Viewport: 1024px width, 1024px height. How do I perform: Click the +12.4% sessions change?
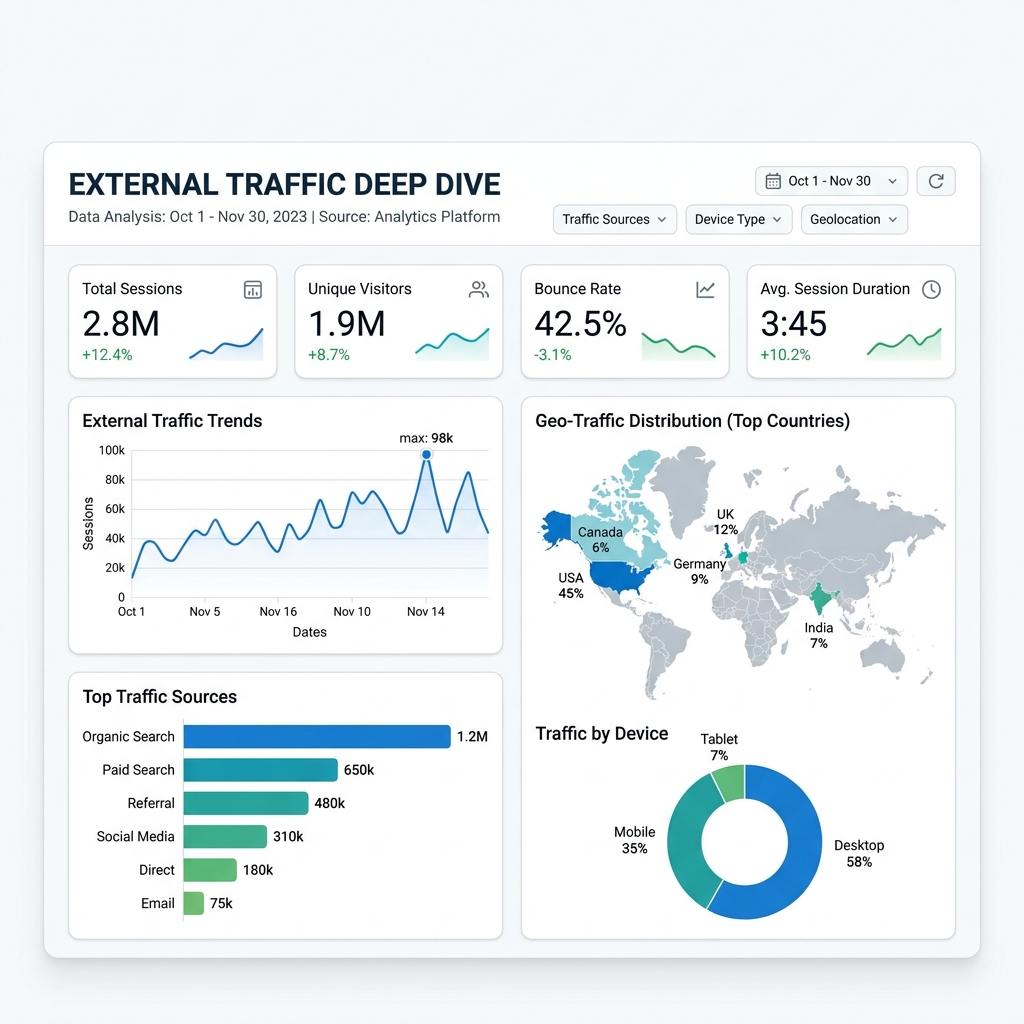click(107, 355)
